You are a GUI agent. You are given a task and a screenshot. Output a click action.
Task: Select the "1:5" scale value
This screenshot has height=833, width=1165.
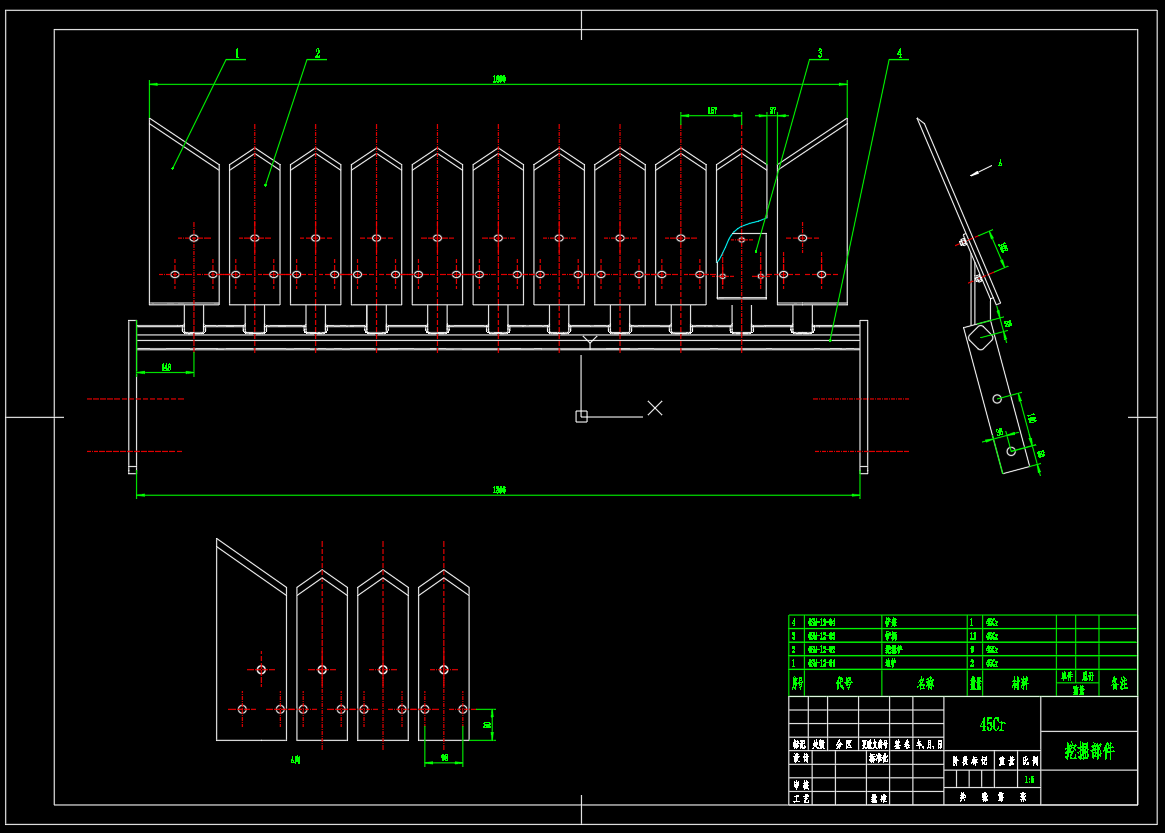pyautogui.click(x=1029, y=779)
